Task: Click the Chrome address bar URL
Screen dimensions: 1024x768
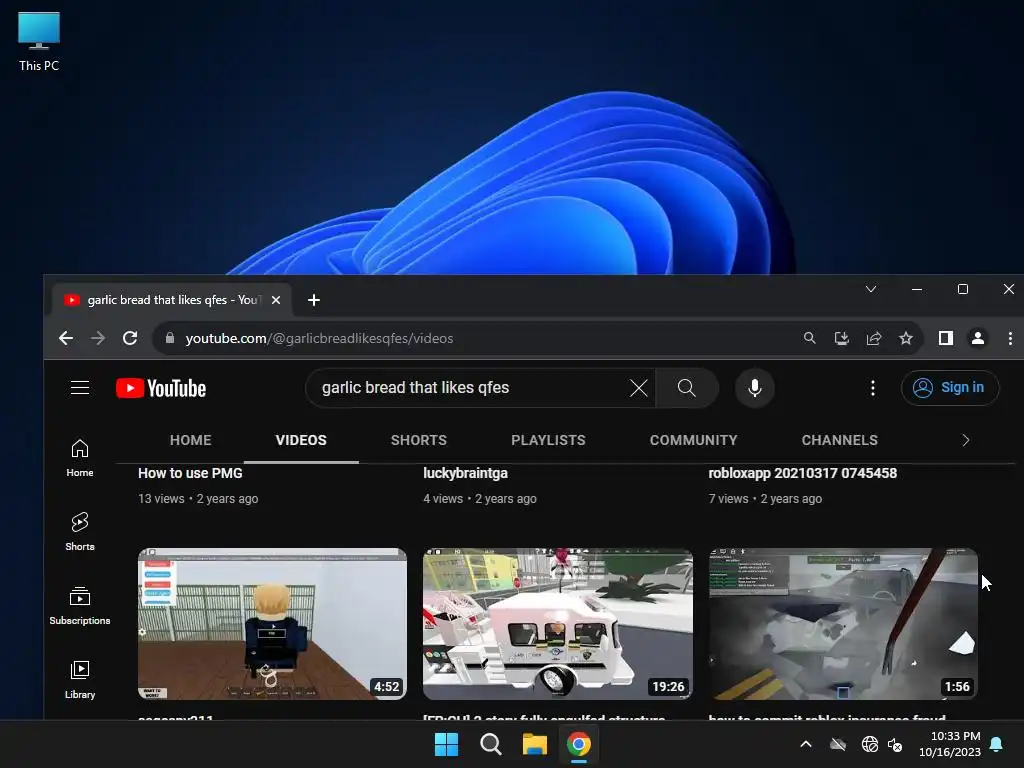Action: point(319,338)
